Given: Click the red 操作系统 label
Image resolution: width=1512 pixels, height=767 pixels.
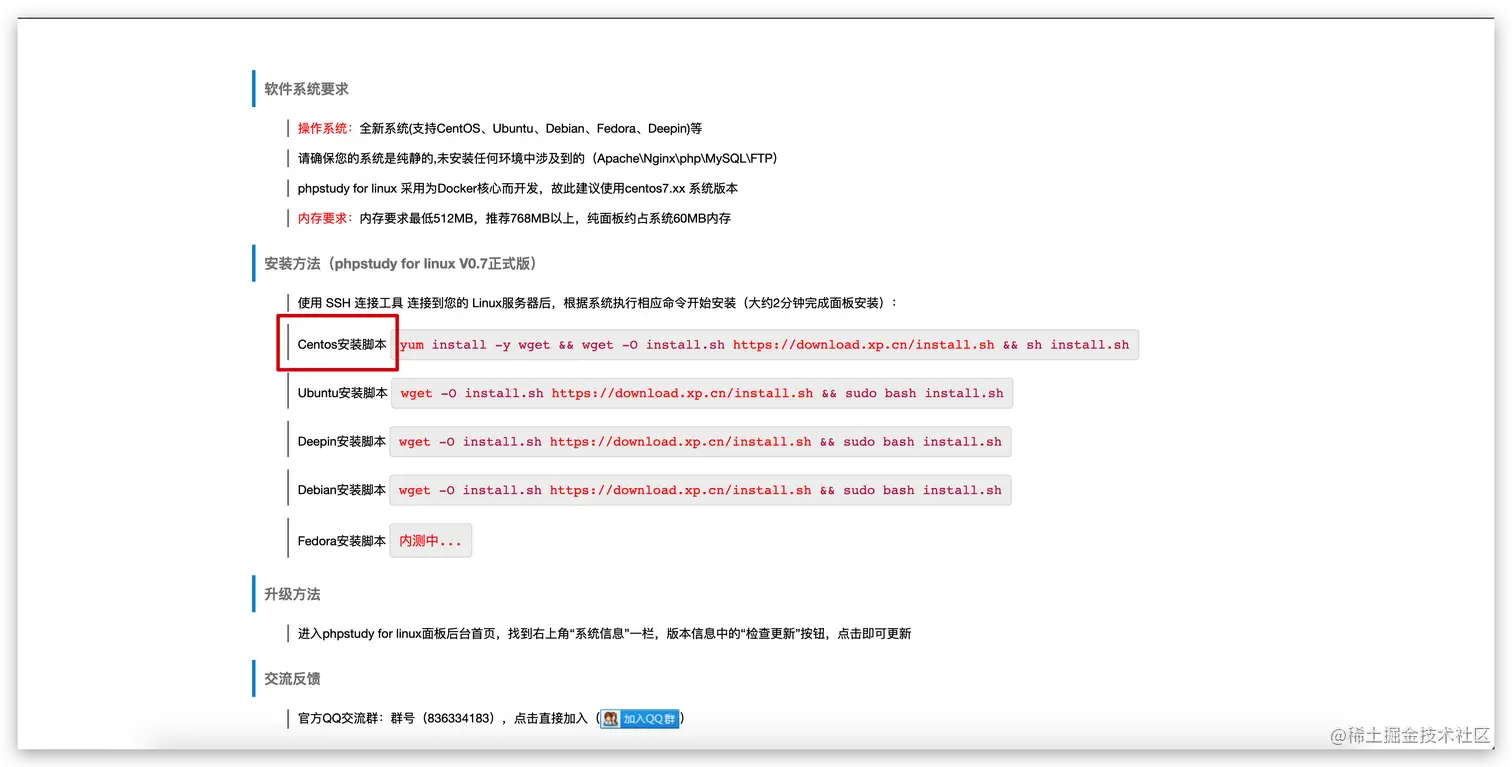Looking at the screenshot, I should pyautogui.click(x=326, y=128).
